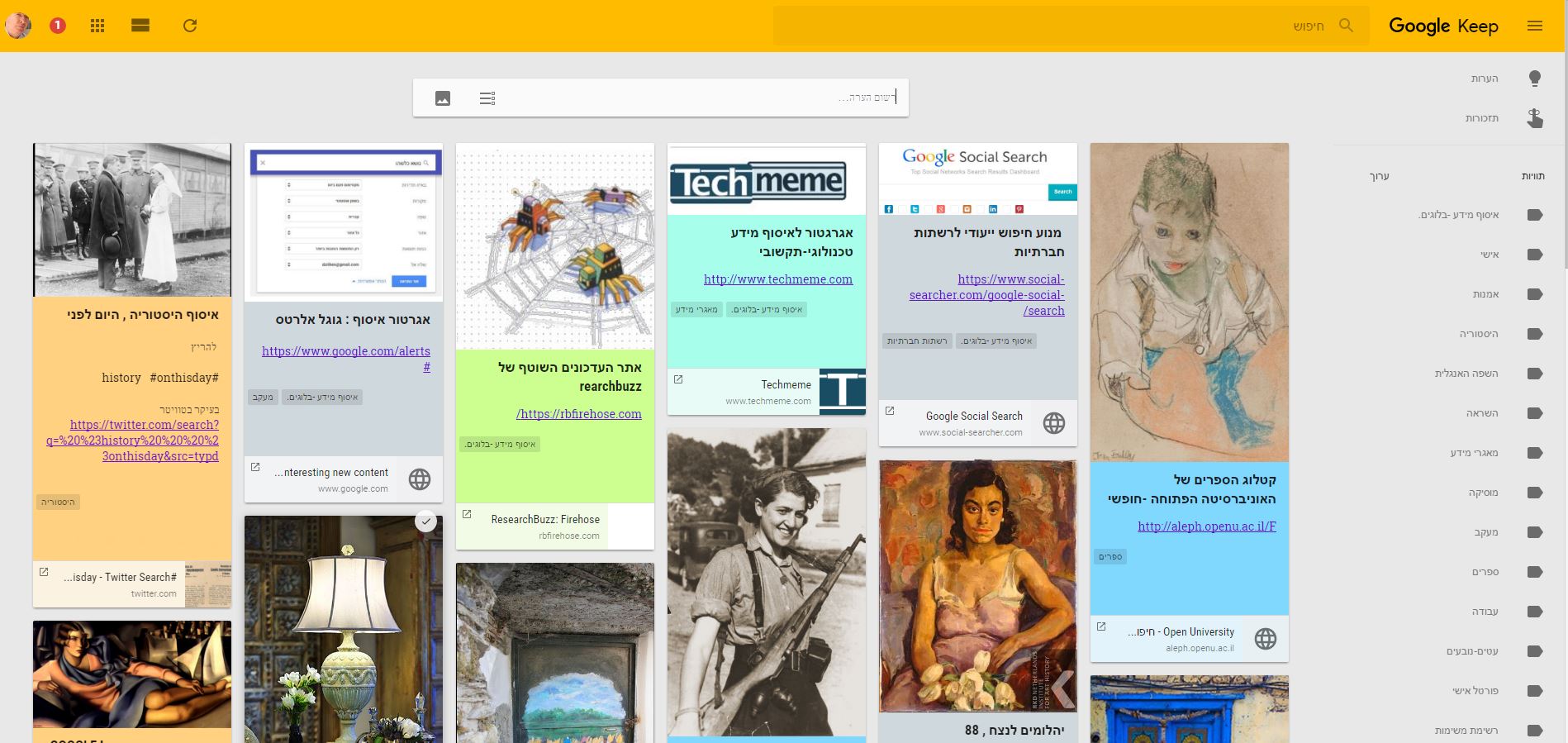Viewport: 1568px width, 743px height.
Task: Open the child portrait sketch thumbnail
Action: (x=1189, y=302)
